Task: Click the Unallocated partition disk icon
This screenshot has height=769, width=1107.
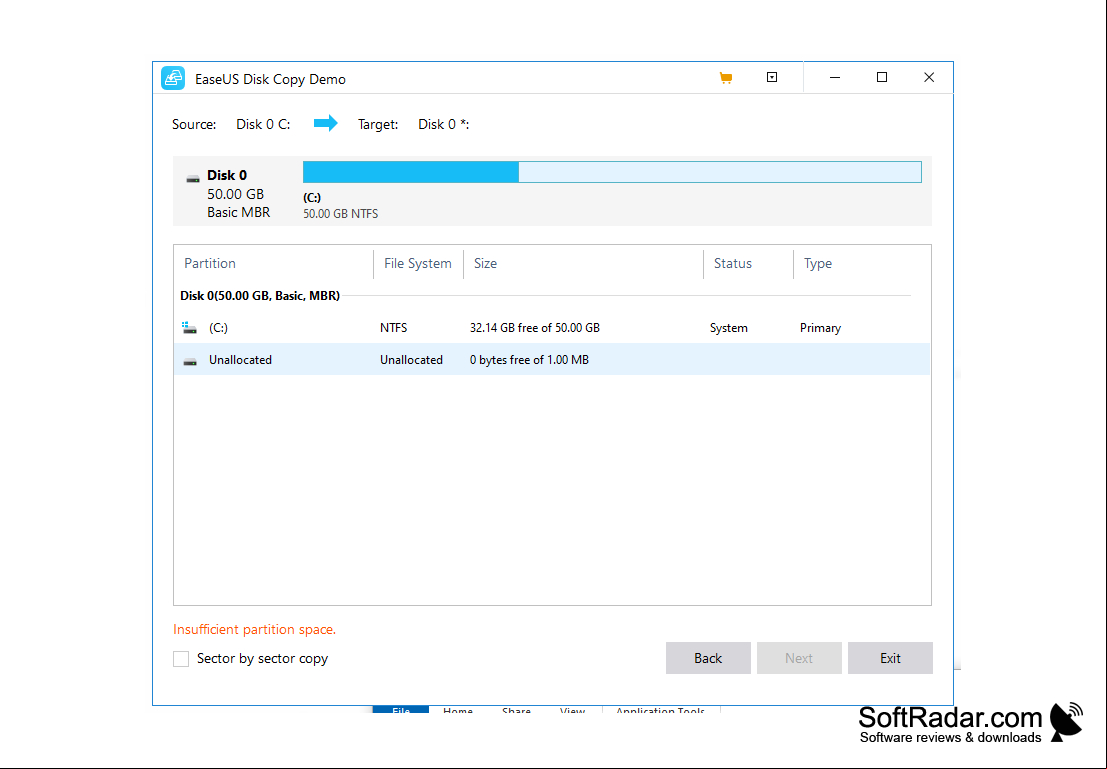Action: (x=190, y=361)
